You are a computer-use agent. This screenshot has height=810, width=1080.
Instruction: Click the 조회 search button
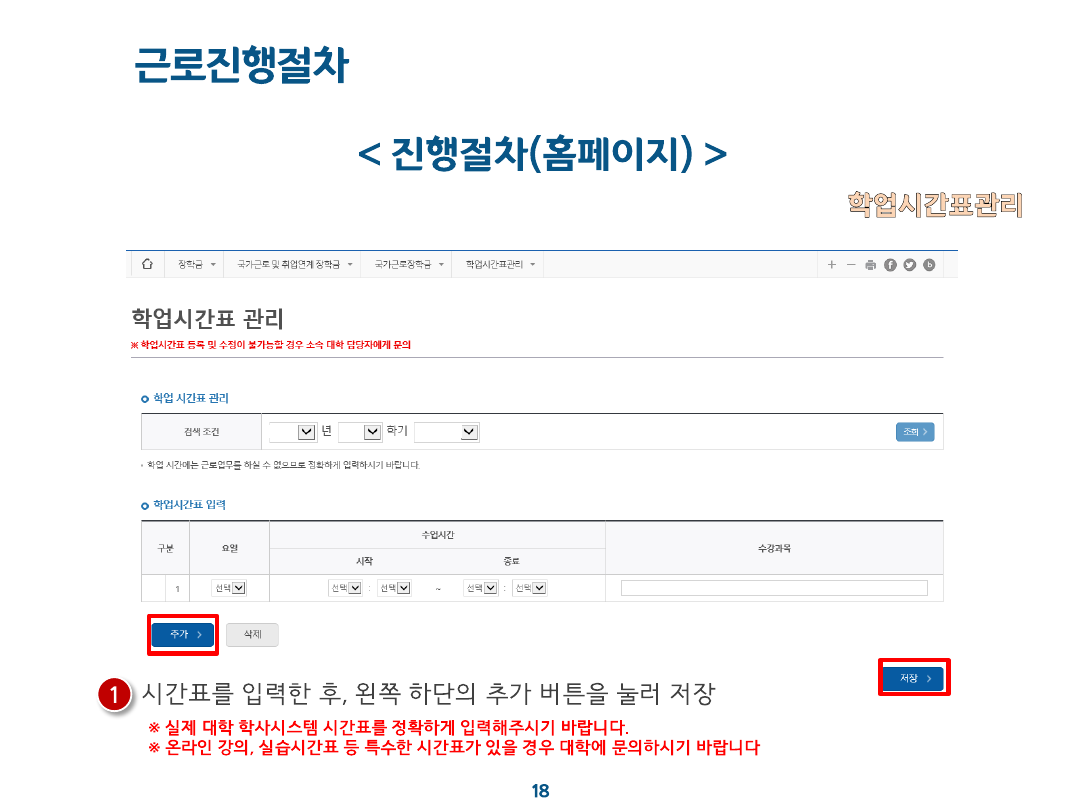pyautogui.click(x=914, y=432)
